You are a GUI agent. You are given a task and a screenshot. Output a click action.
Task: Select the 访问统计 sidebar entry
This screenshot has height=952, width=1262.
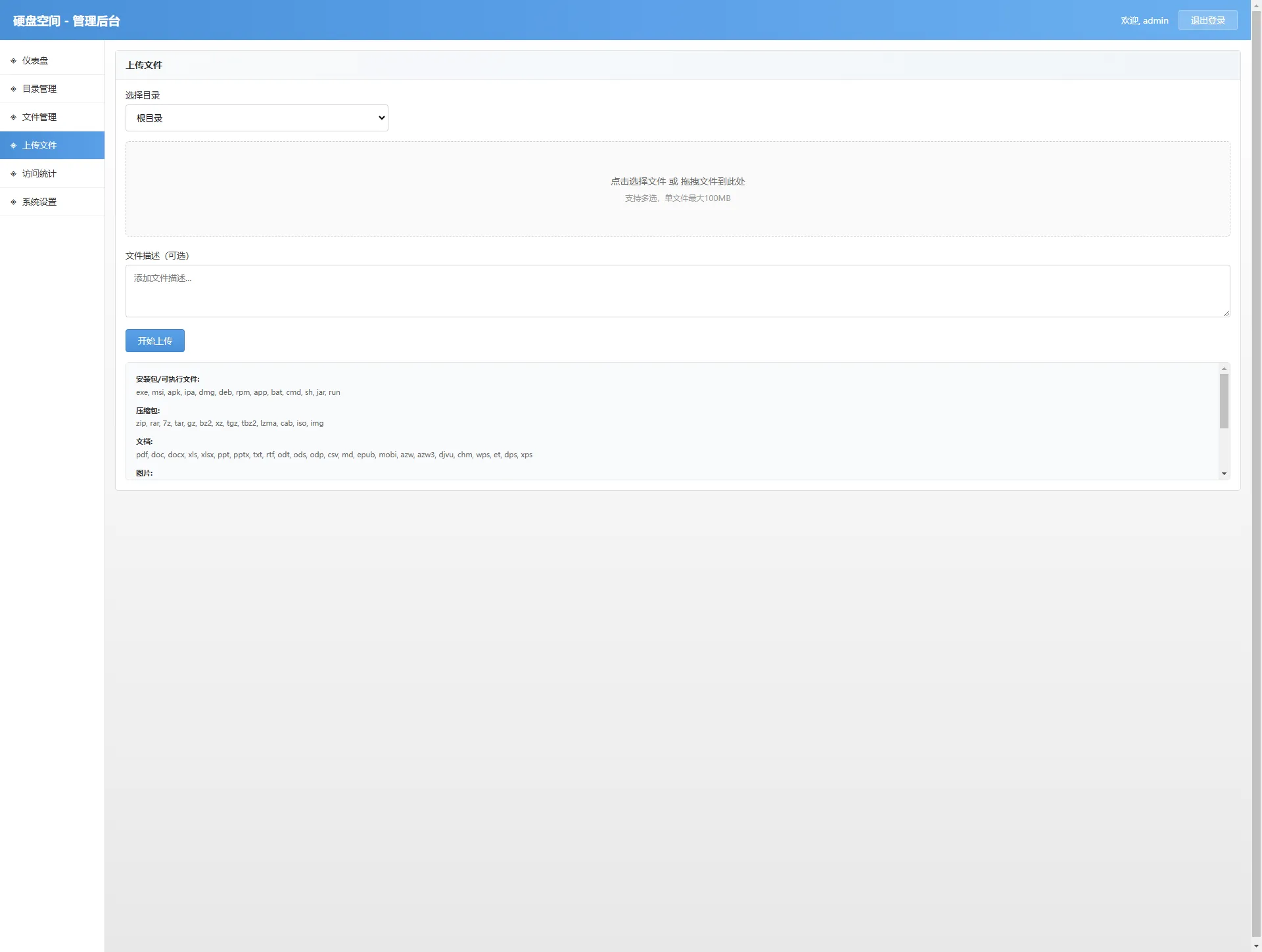tap(39, 173)
